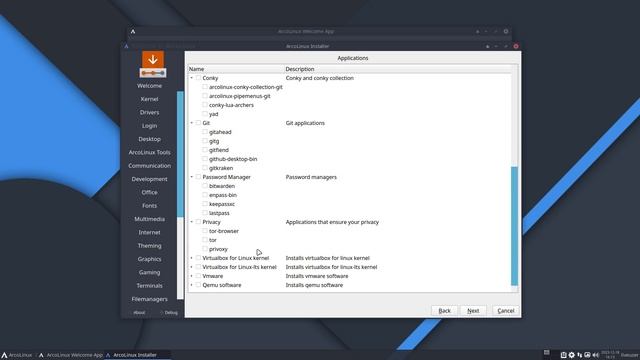
Task: Open the Kernel step in the sidebar
Action: [x=149, y=99]
